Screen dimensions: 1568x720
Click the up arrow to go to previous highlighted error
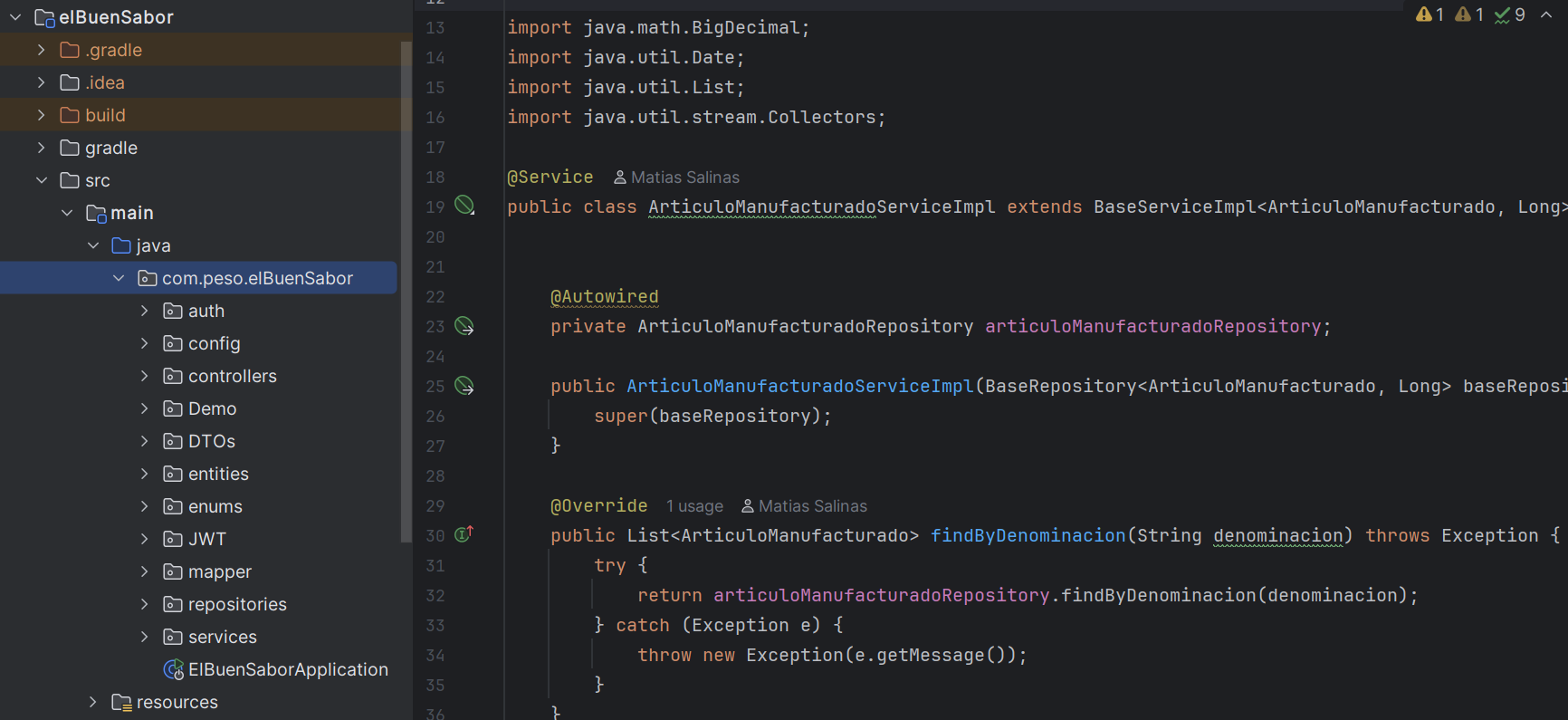click(x=1546, y=14)
